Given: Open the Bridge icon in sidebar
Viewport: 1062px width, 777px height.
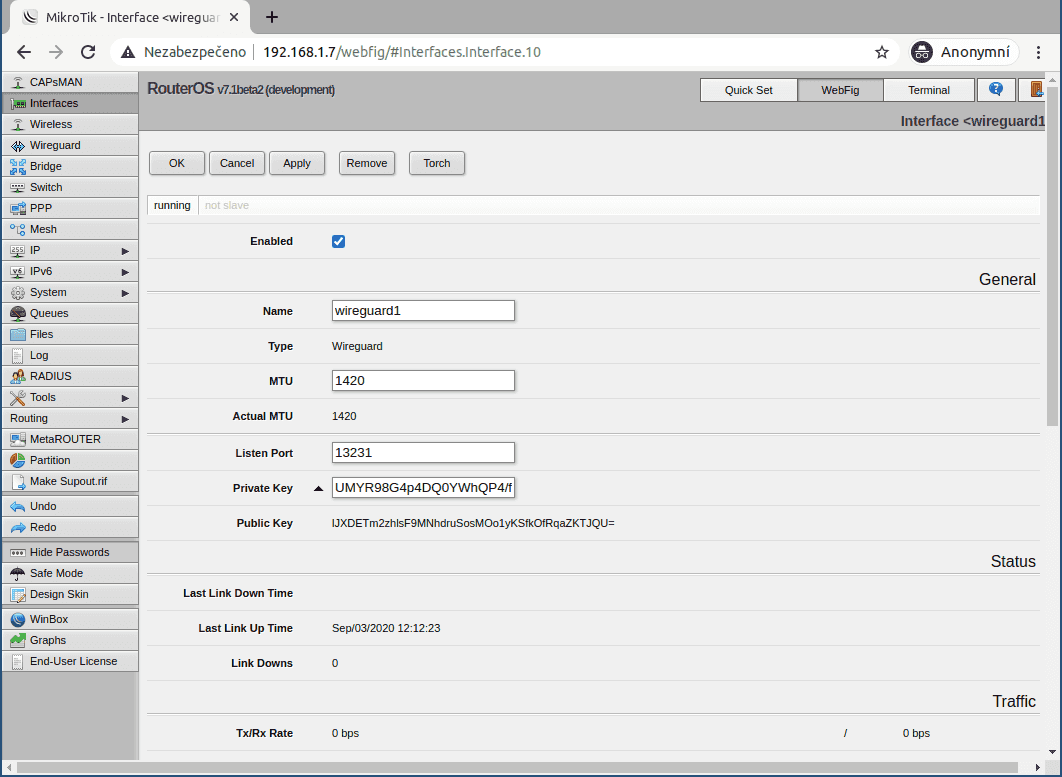Looking at the screenshot, I should [x=18, y=166].
